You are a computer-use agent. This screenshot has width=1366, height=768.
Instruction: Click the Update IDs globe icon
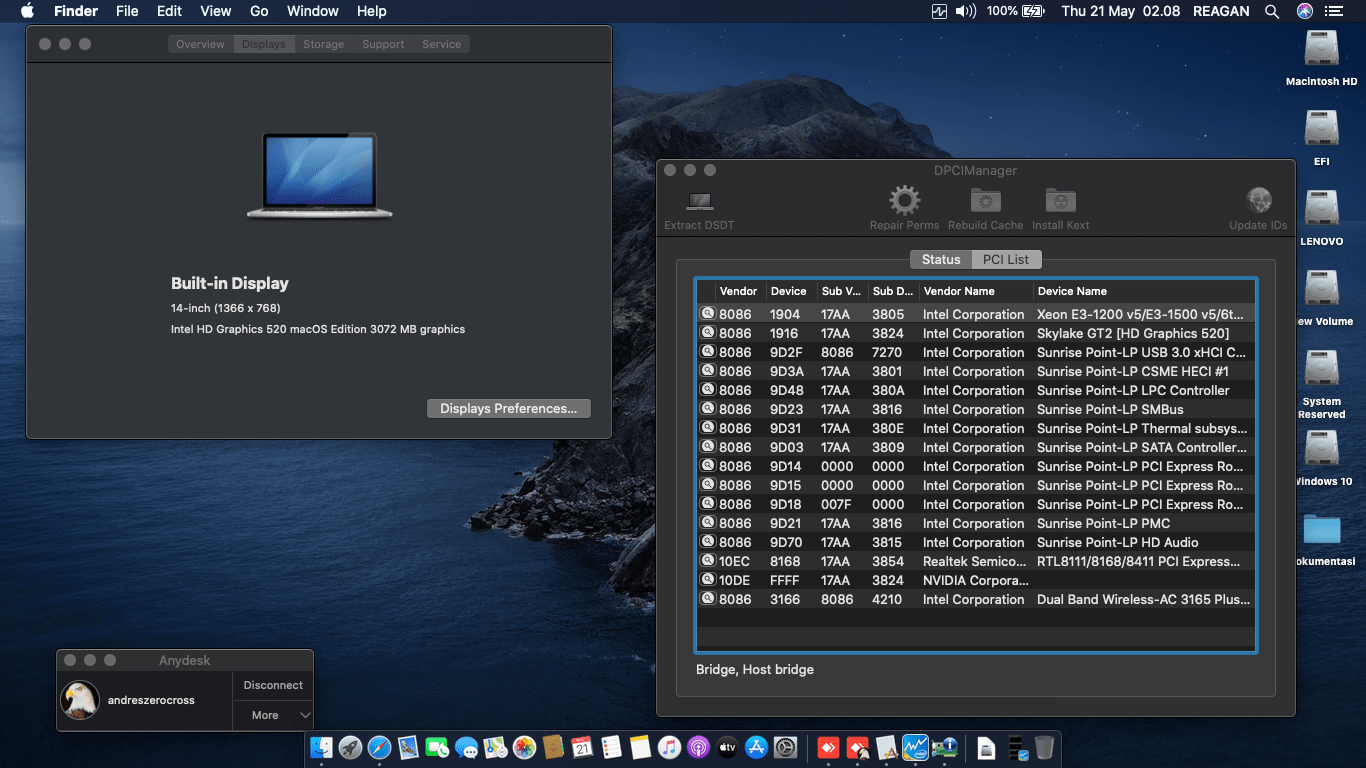(1259, 200)
